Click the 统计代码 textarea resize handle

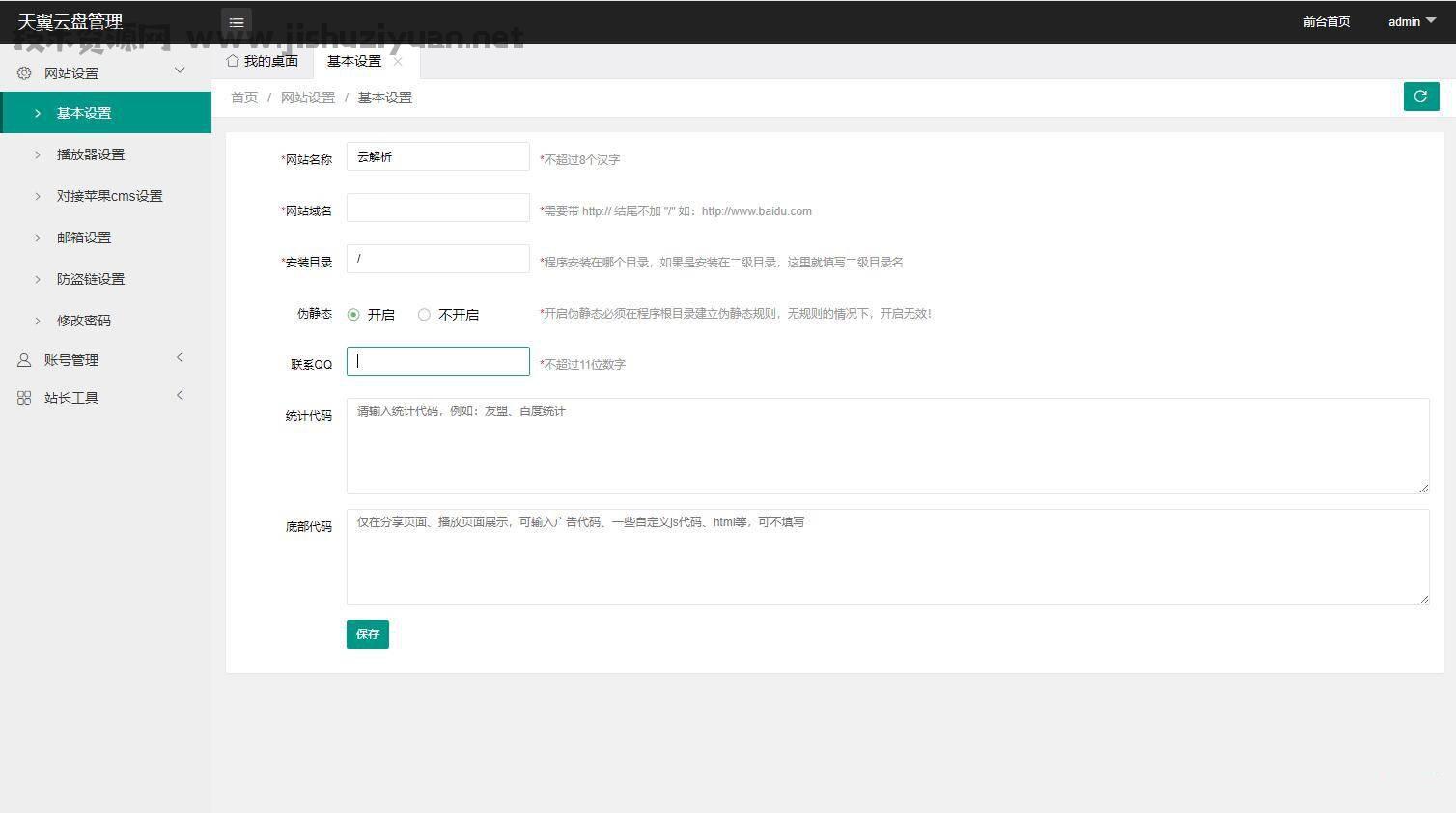click(x=1423, y=488)
